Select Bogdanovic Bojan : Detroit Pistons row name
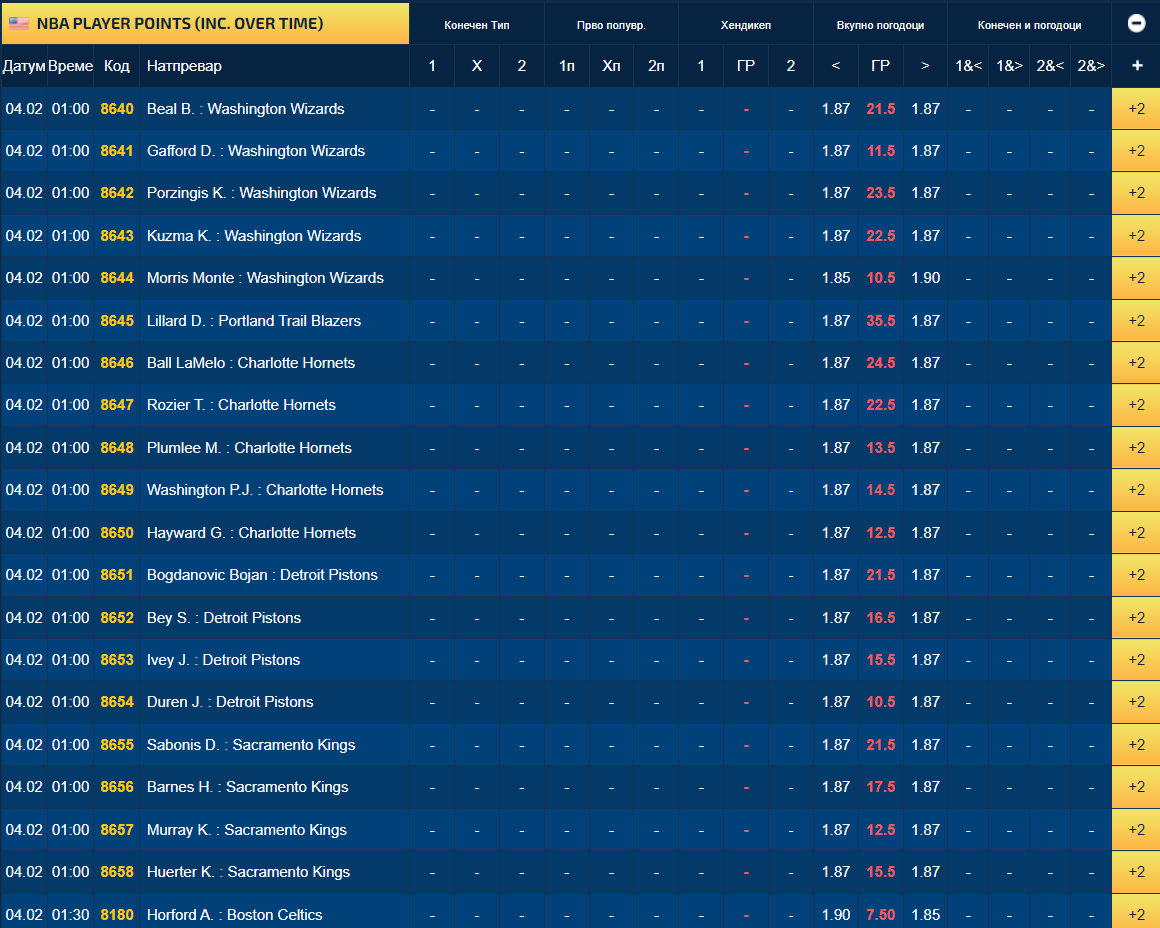The height and width of the screenshot is (928, 1160). click(262, 575)
